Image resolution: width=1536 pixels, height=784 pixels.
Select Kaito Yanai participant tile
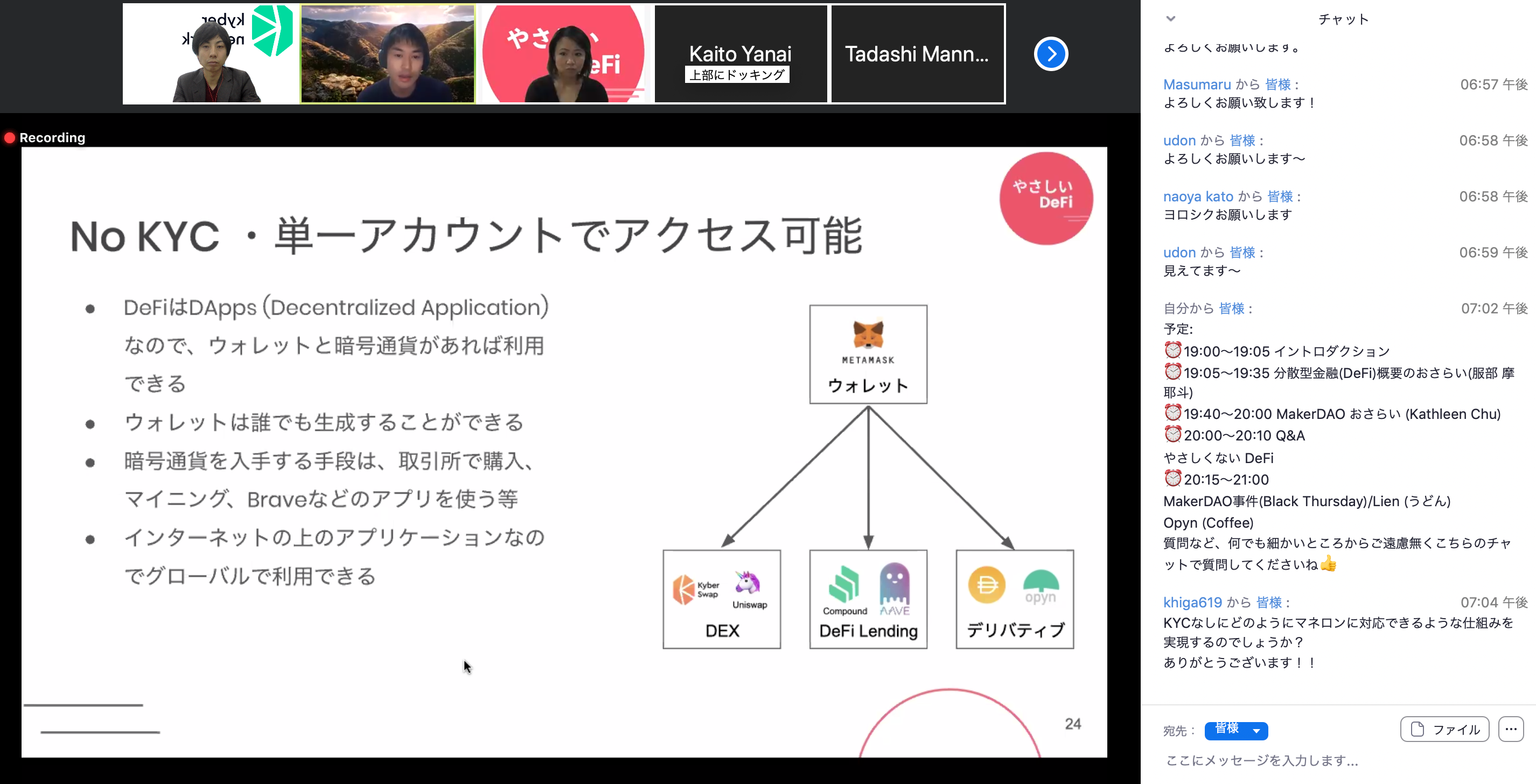pyautogui.click(x=740, y=54)
